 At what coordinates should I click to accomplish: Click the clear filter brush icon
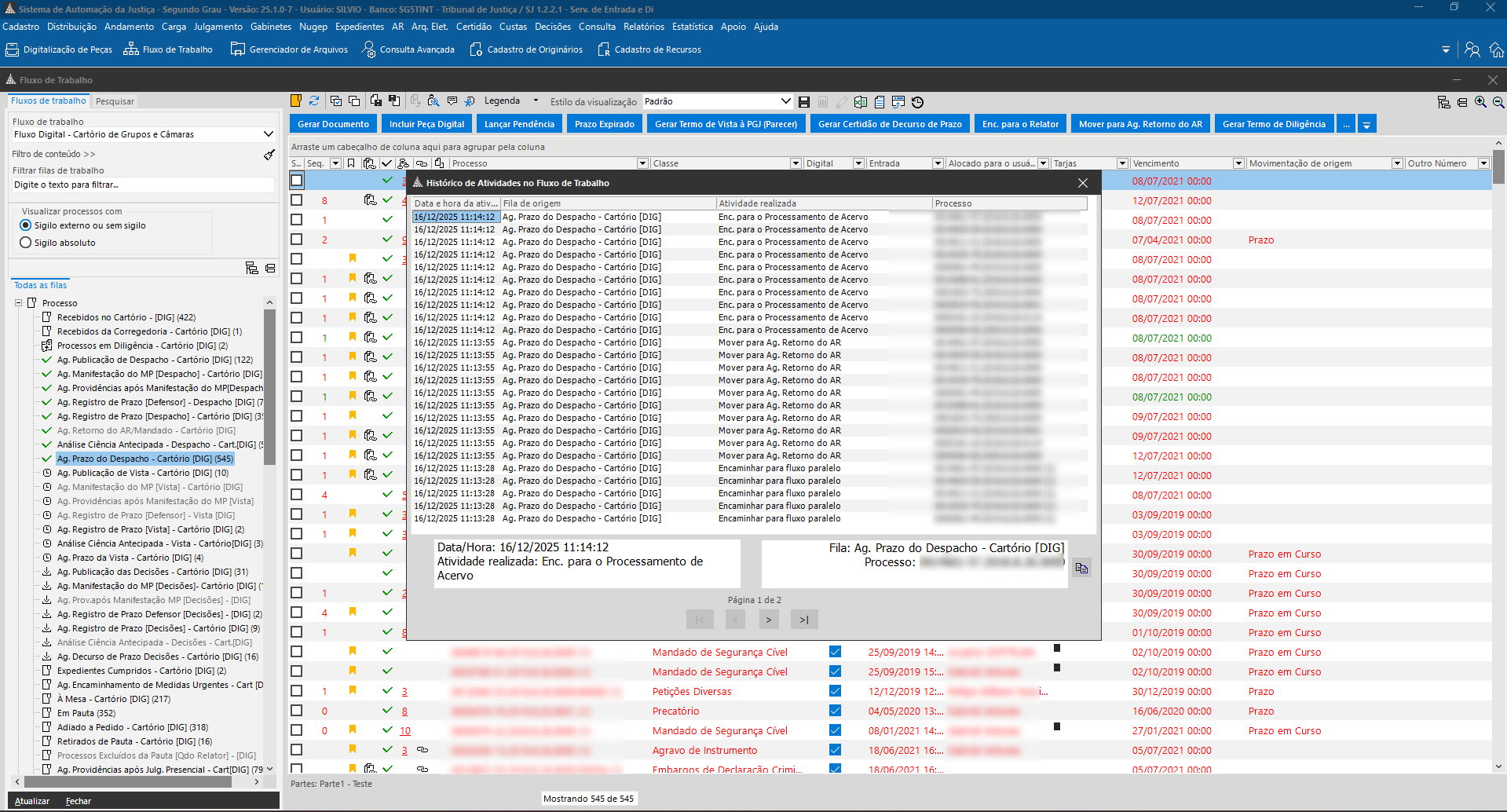pos(269,155)
